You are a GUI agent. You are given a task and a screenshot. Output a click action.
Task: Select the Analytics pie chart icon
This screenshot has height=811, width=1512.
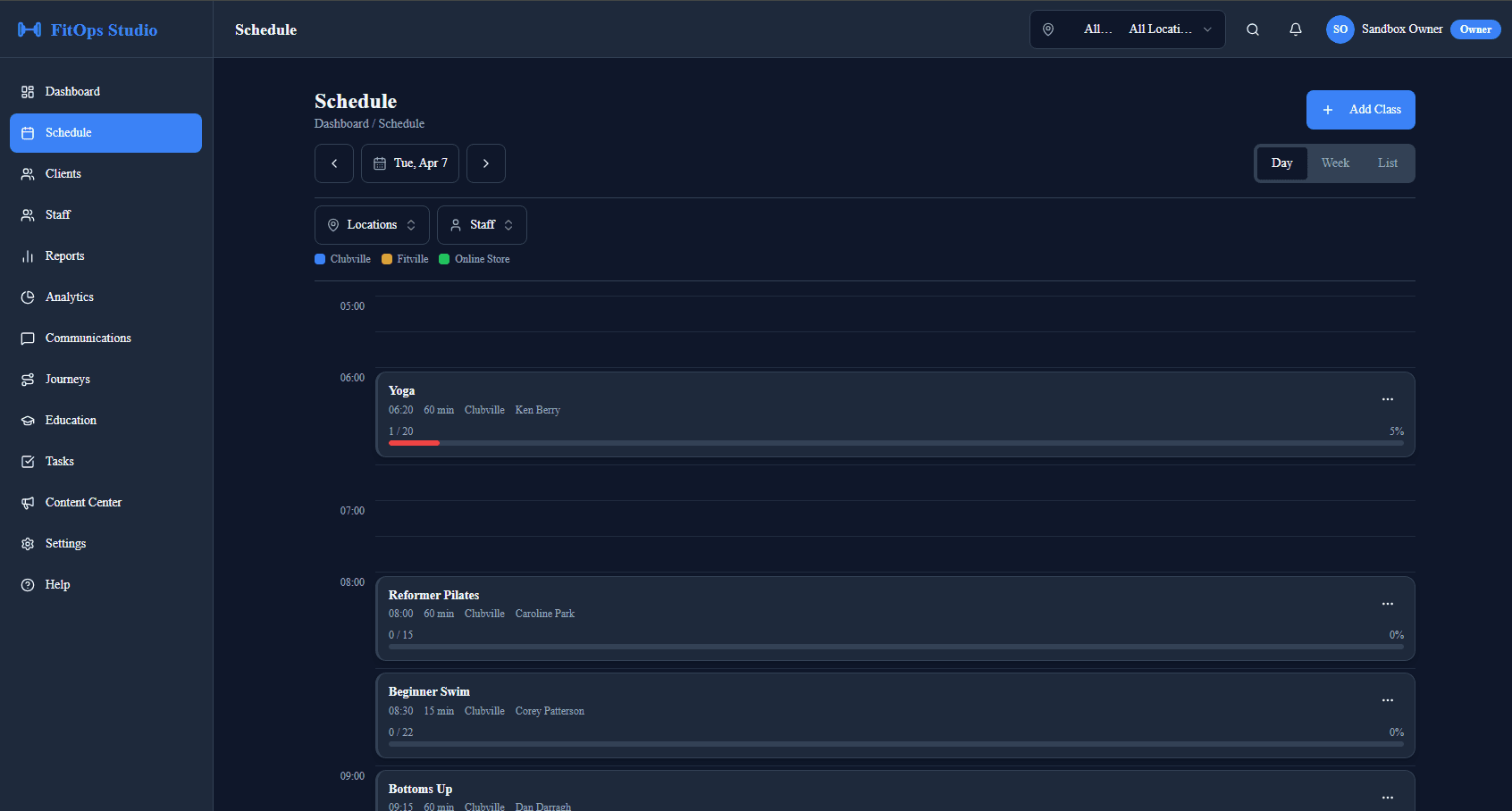(x=28, y=297)
